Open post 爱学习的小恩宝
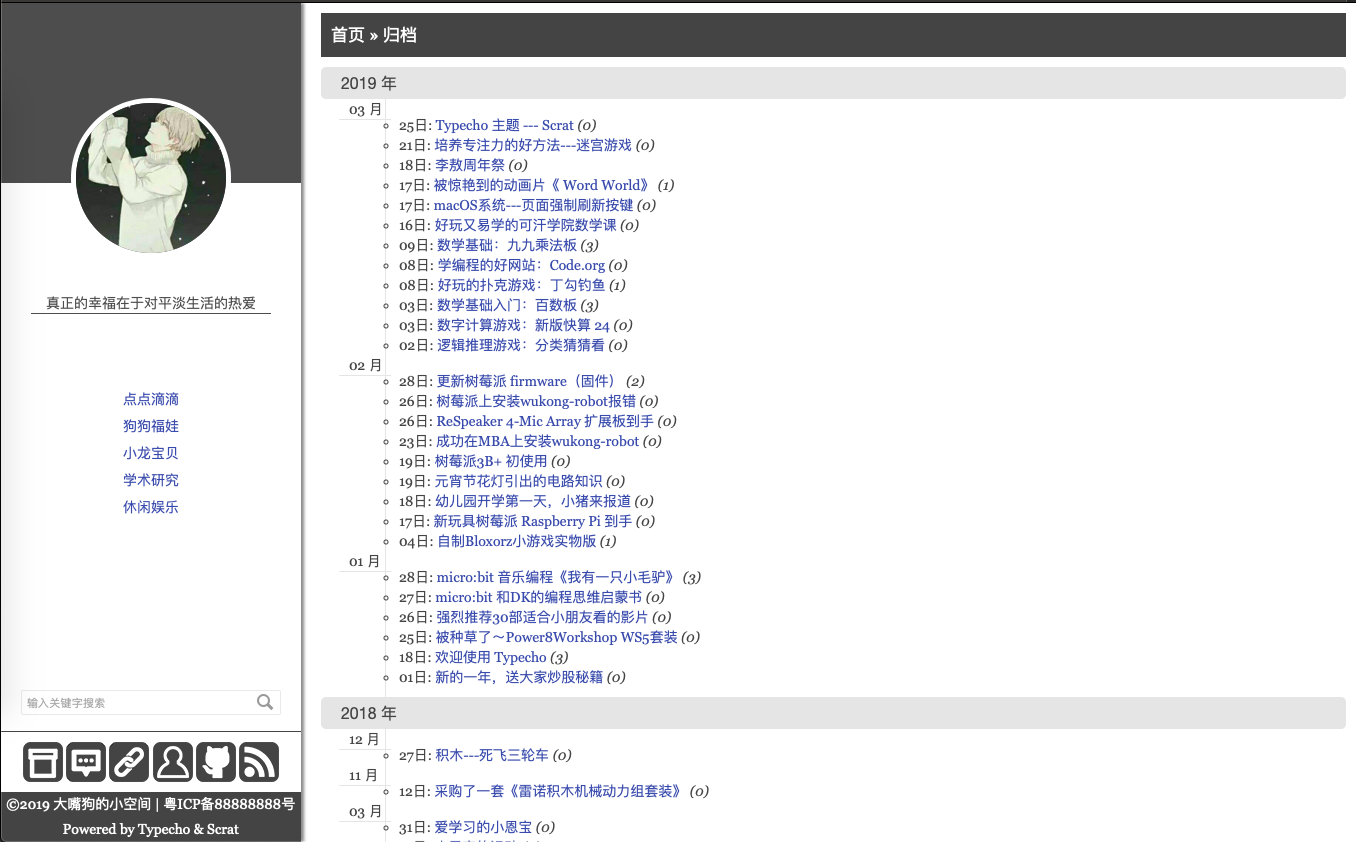 click(x=483, y=827)
